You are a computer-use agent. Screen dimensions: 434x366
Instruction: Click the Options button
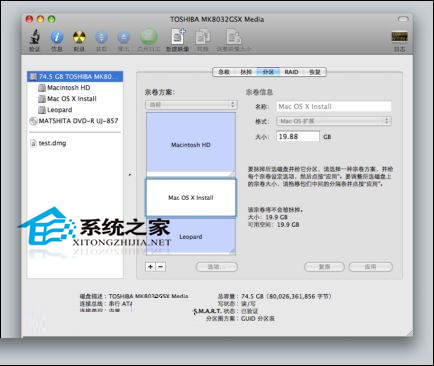point(217,267)
